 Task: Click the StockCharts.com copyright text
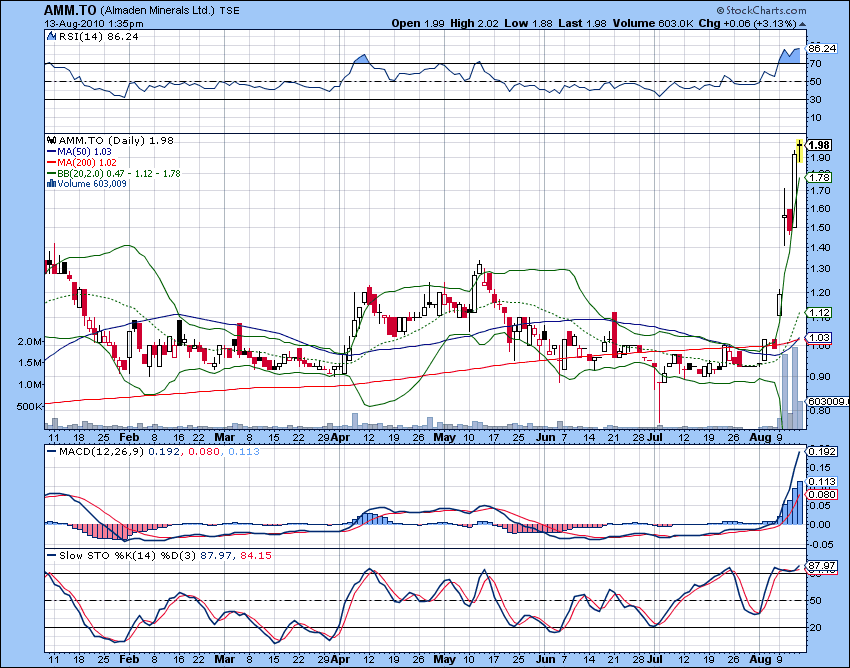761,10
